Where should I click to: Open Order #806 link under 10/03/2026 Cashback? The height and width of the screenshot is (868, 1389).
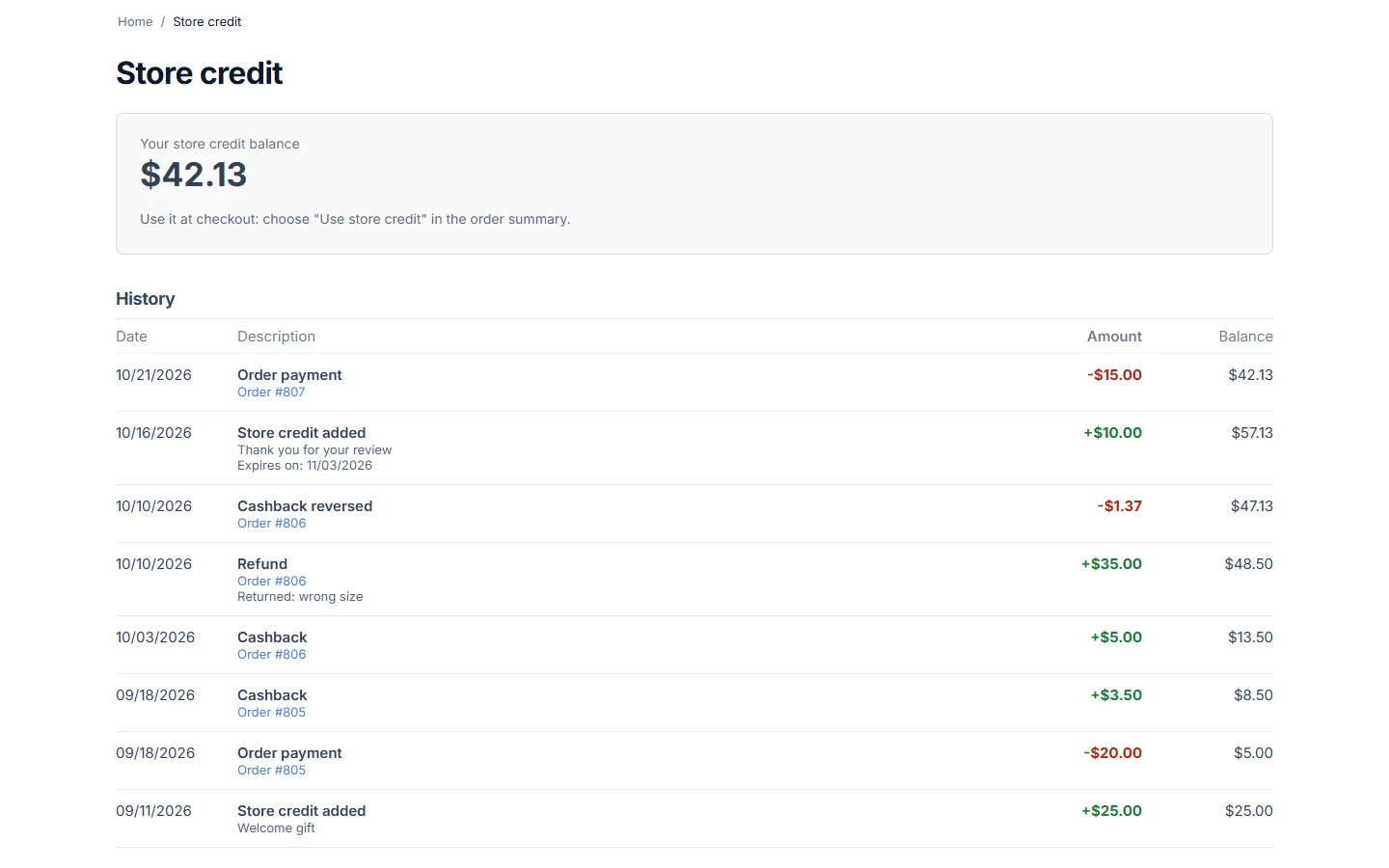(271, 654)
